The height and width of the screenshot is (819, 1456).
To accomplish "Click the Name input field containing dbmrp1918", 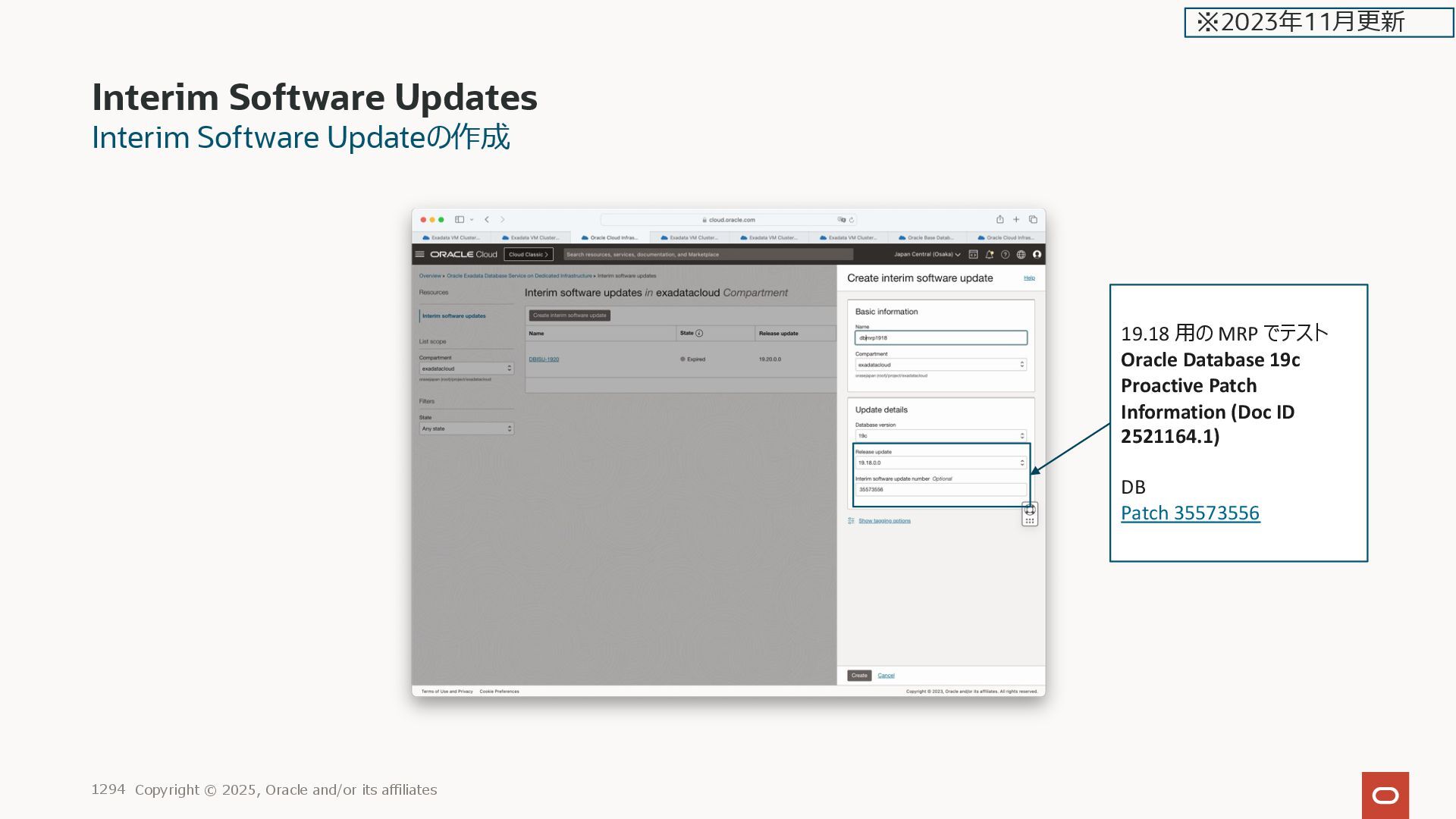I will pos(940,338).
